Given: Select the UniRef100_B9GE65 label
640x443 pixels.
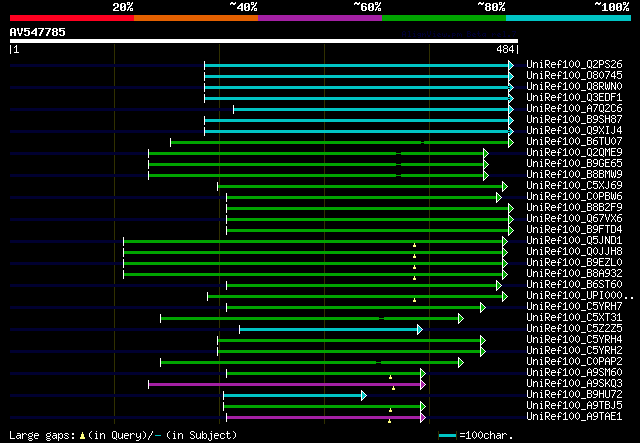Looking at the screenshot, I should [x=574, y=164].
